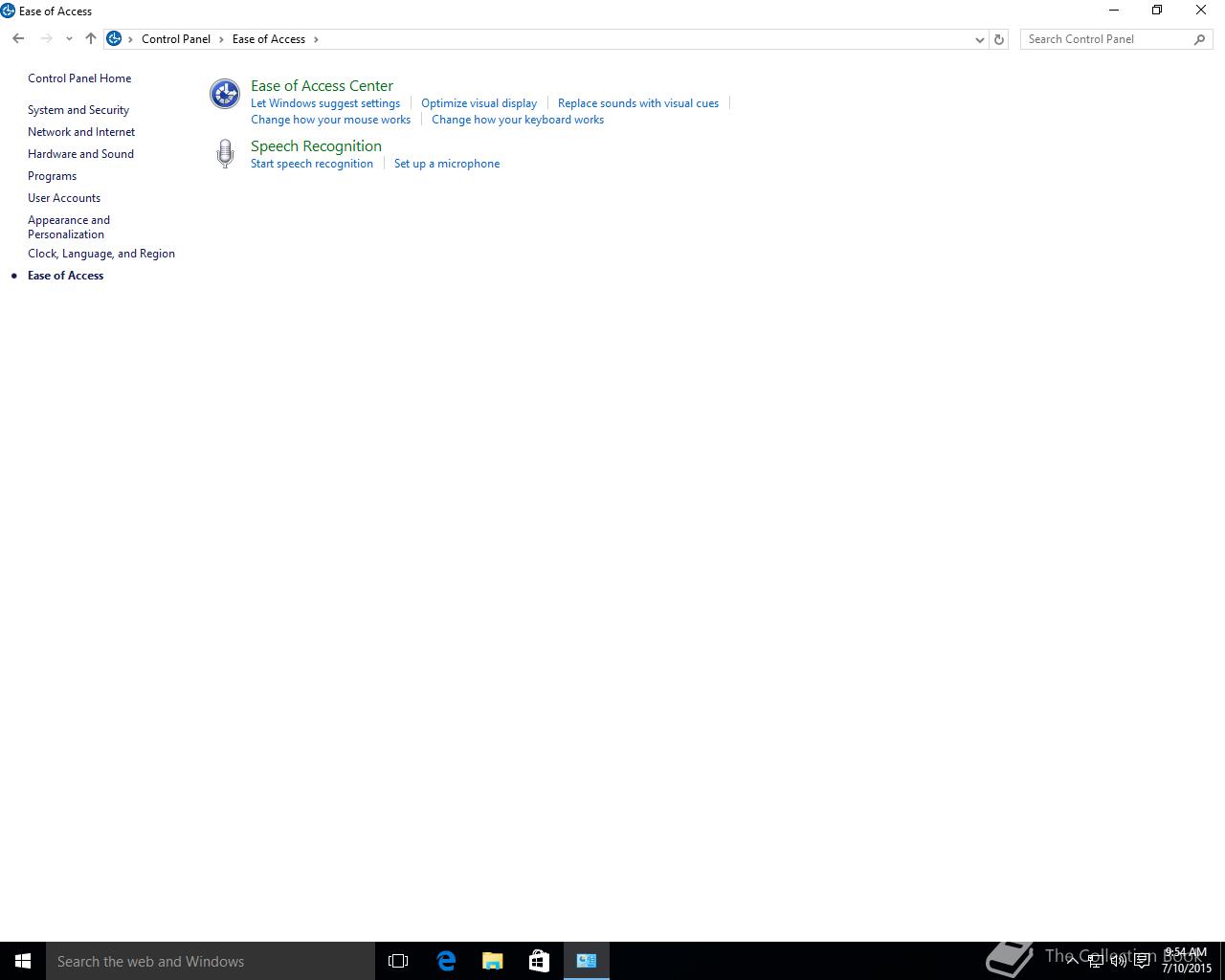Select System and Security in the sidebar
The height and width of the screenshot is (980, 1225).
(78, 110)
